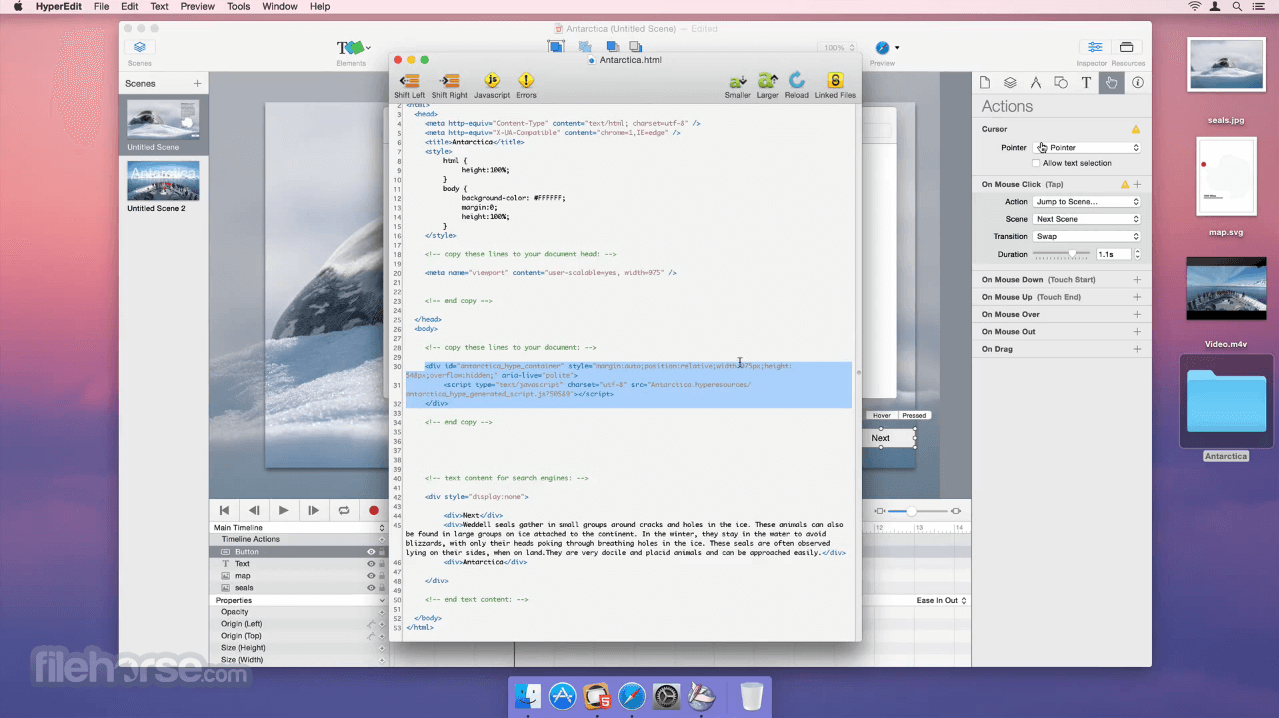The image size is (1279, 718).
Task: Open the Tools menu
Action: (x=238, y=6)
